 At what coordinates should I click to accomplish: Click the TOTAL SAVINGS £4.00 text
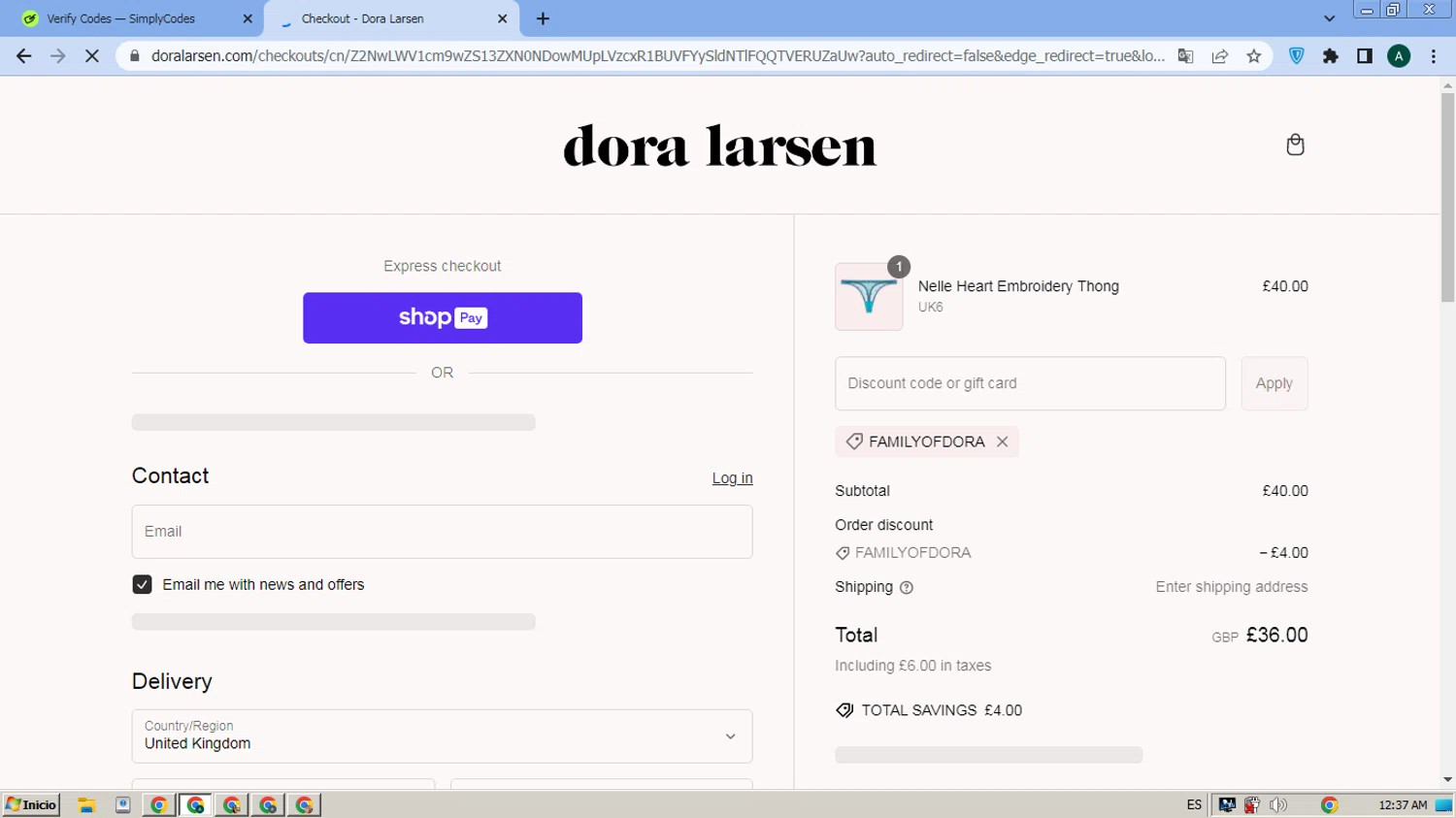pos(942,710)
